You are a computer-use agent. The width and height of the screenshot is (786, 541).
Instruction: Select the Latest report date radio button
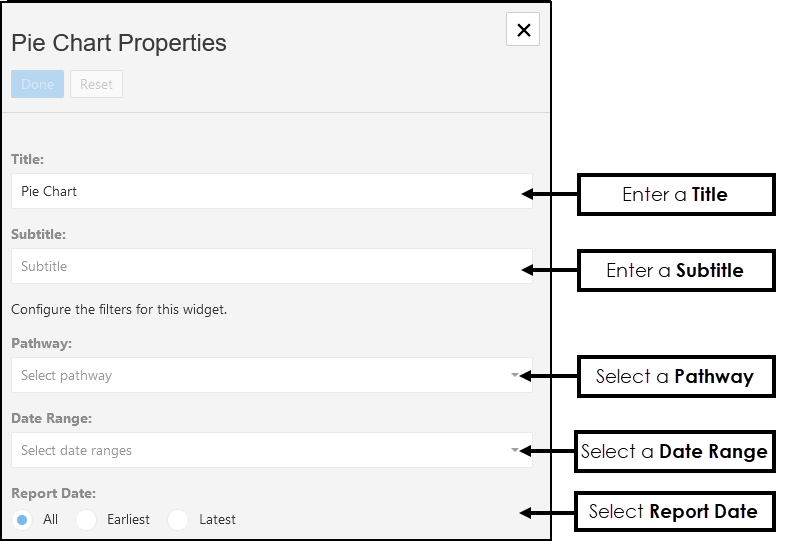click(178, 519)
